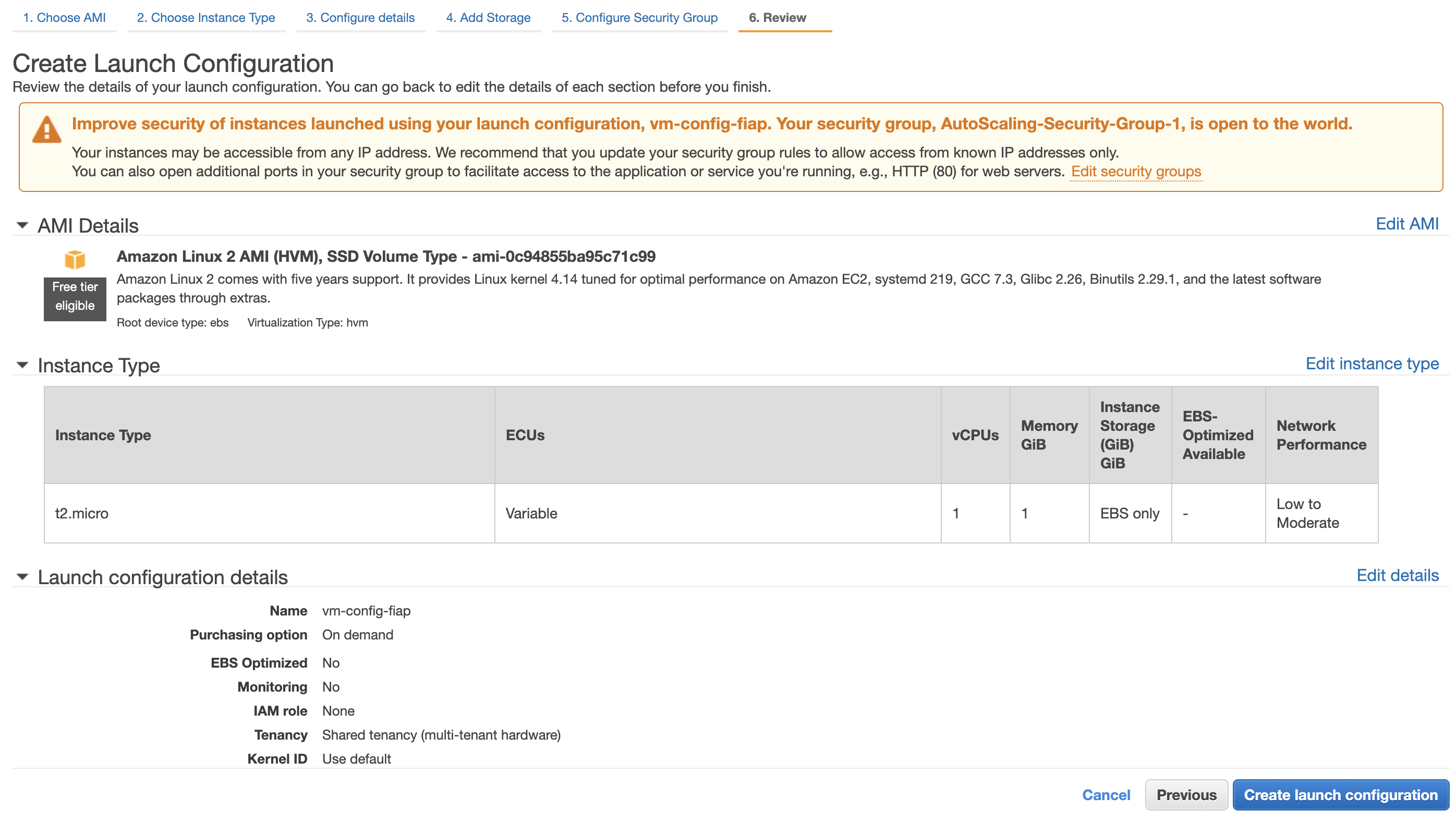The height and width of the screenshot is (822, 1456).
Task: Click Edit instance type link
Action: (1371, 364)
